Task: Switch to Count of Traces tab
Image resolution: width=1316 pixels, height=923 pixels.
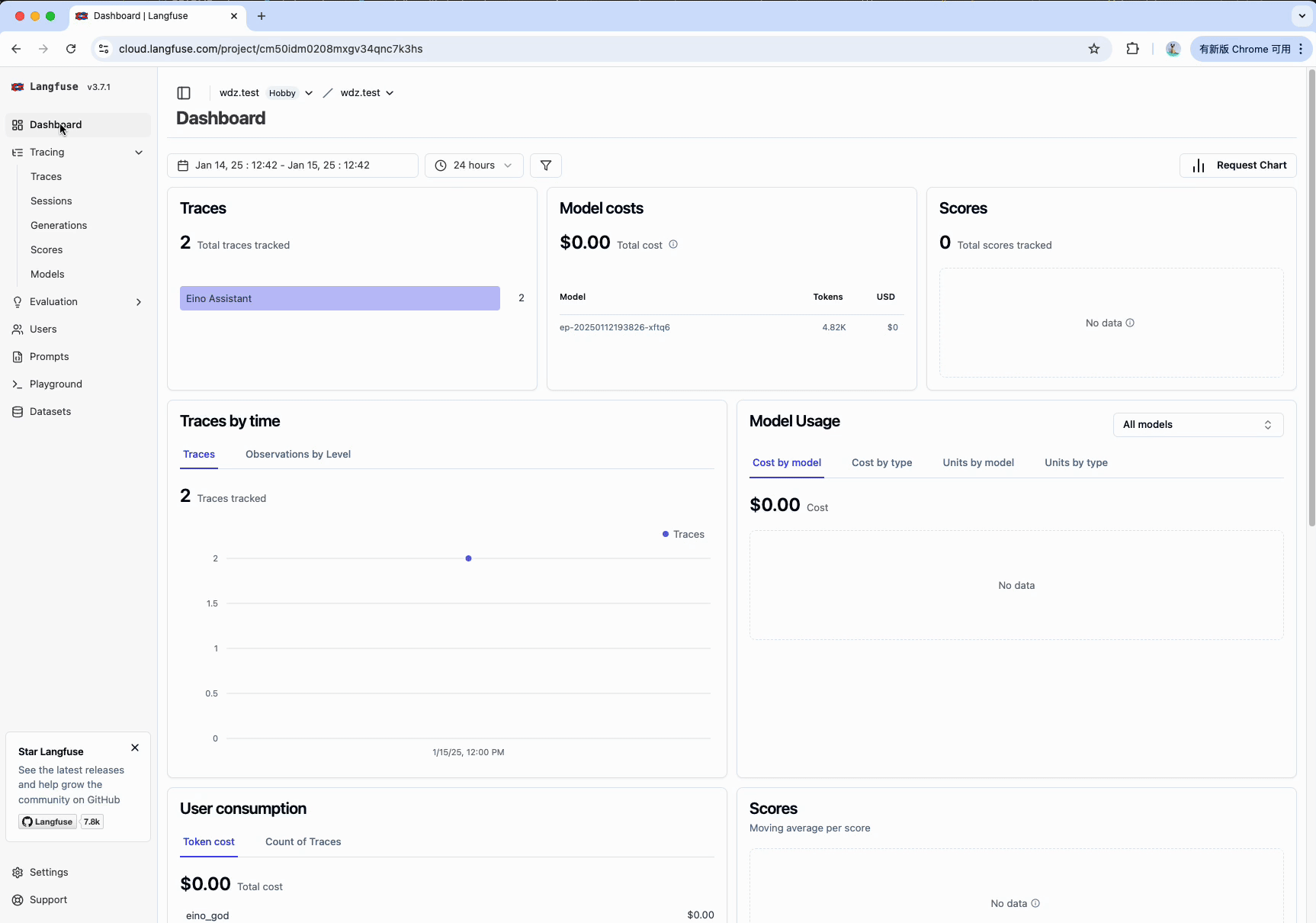Action: point(303,842)
